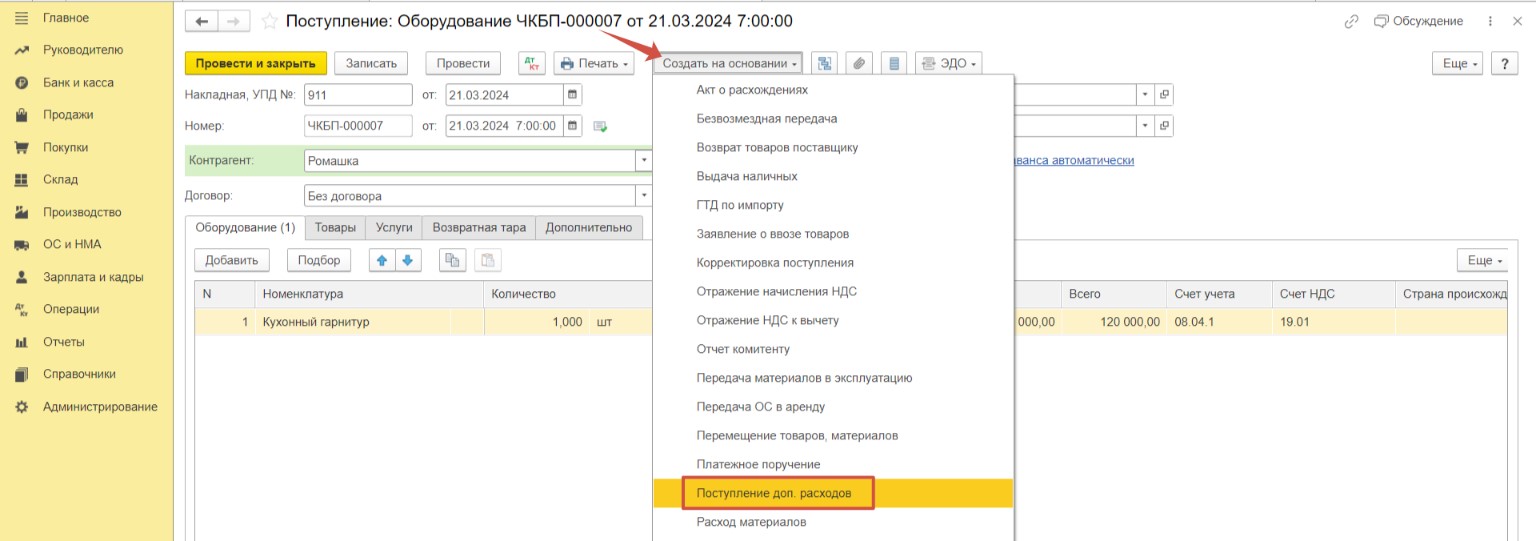Add document to favorites with star icon

[269, 21]
